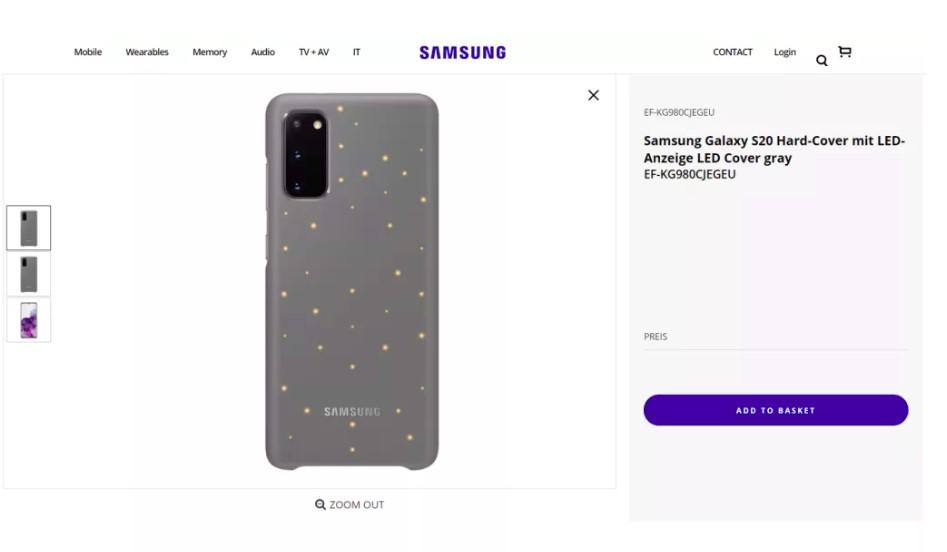Open the search magnifier icon in header
The image size is (947, 552).
821,61
